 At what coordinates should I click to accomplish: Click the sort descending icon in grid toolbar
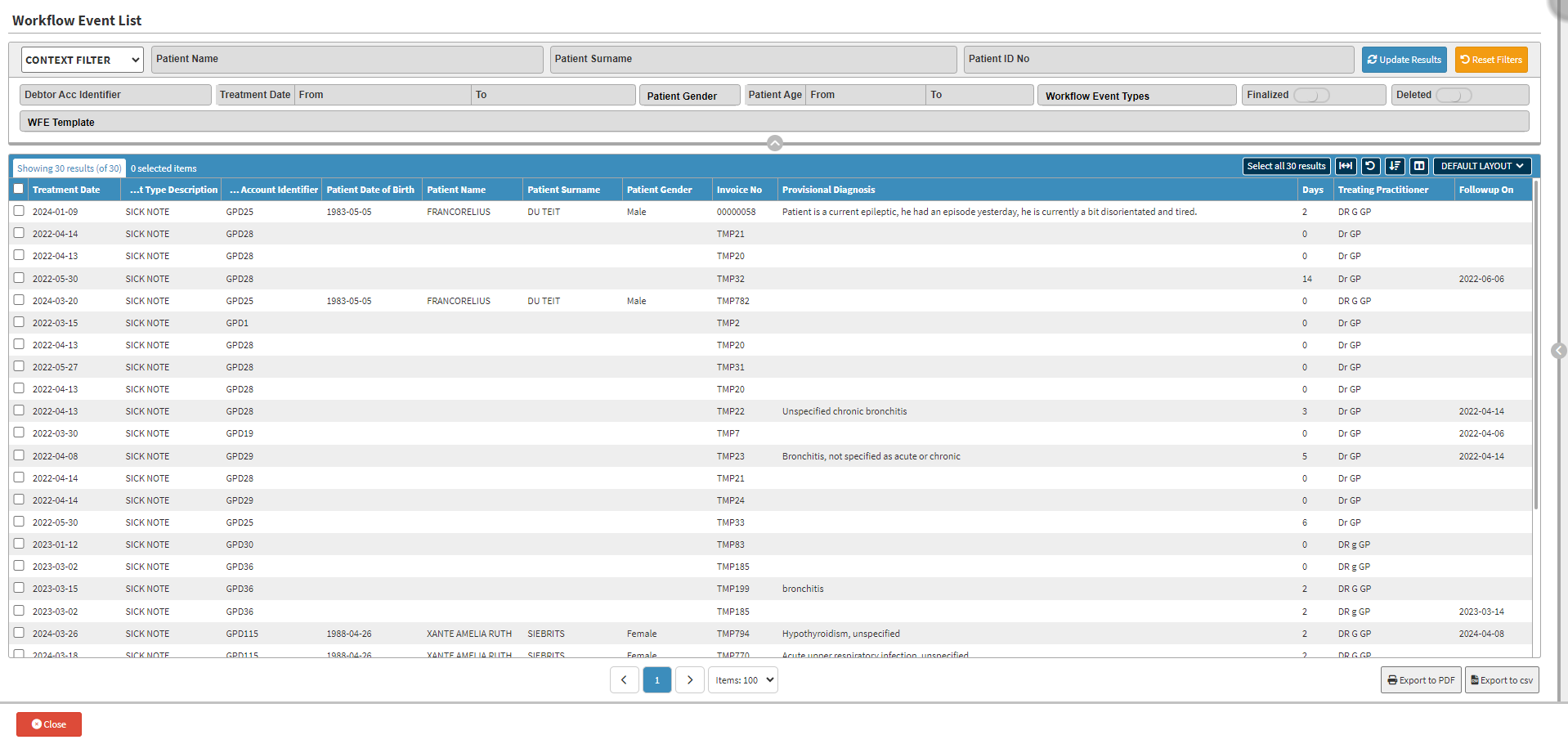tap(1395, 166)
